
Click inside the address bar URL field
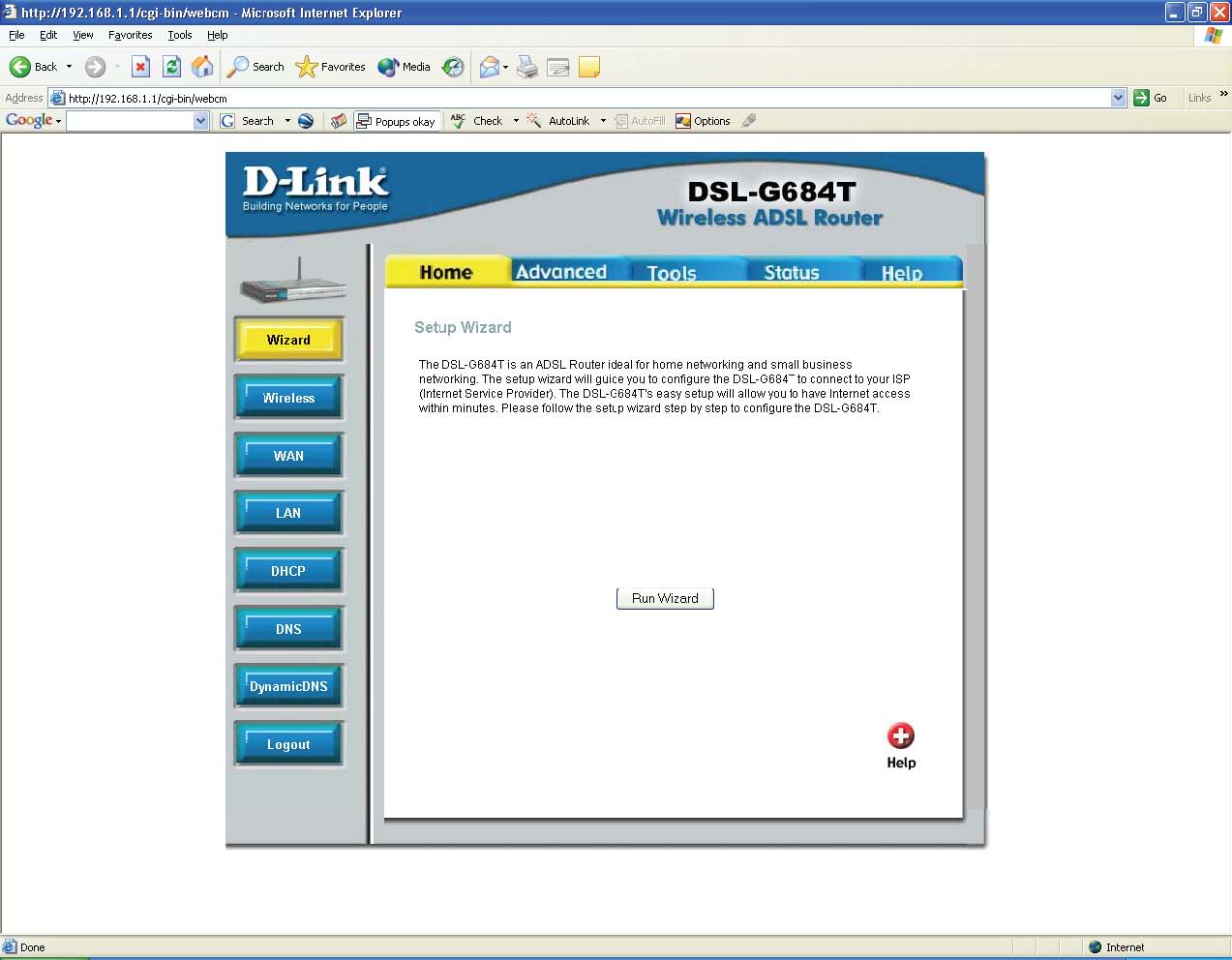586,98
